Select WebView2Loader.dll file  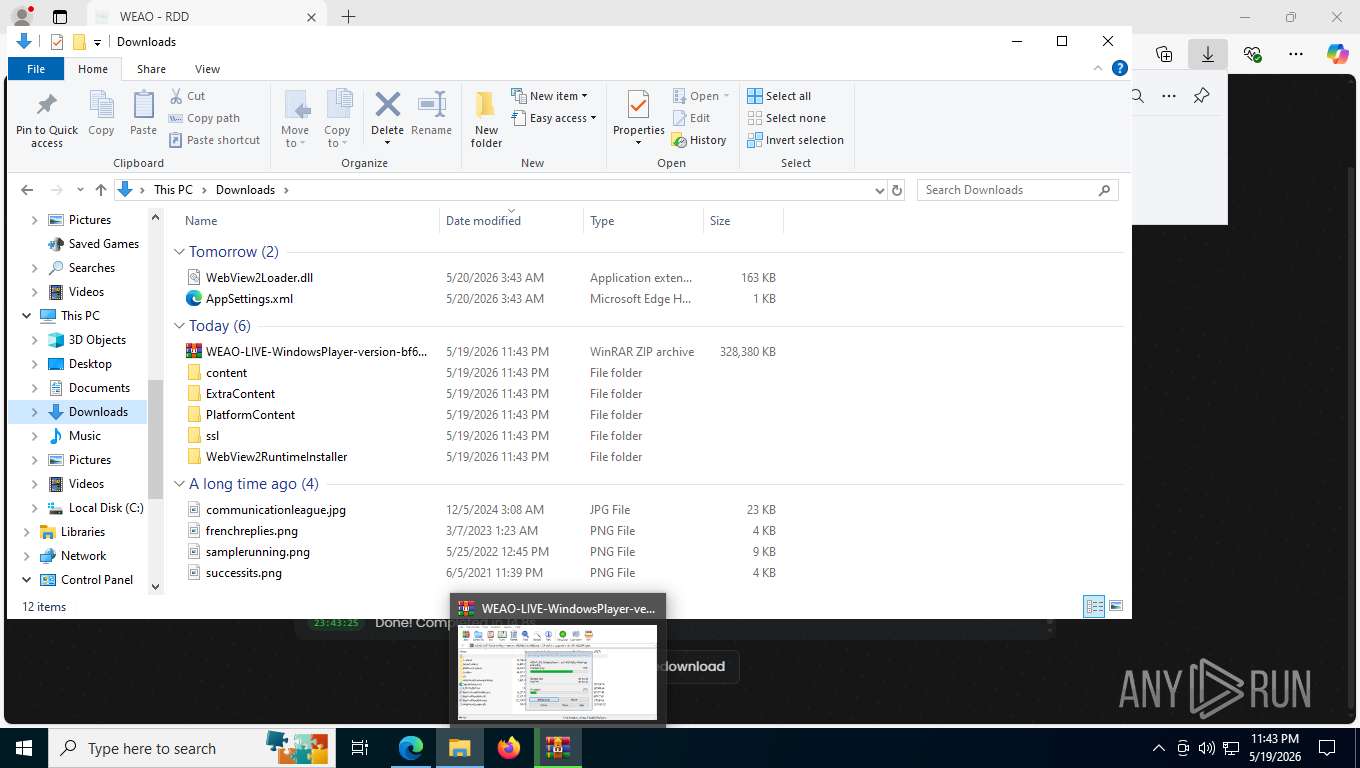pyautogui.click(x=259, y=278)
